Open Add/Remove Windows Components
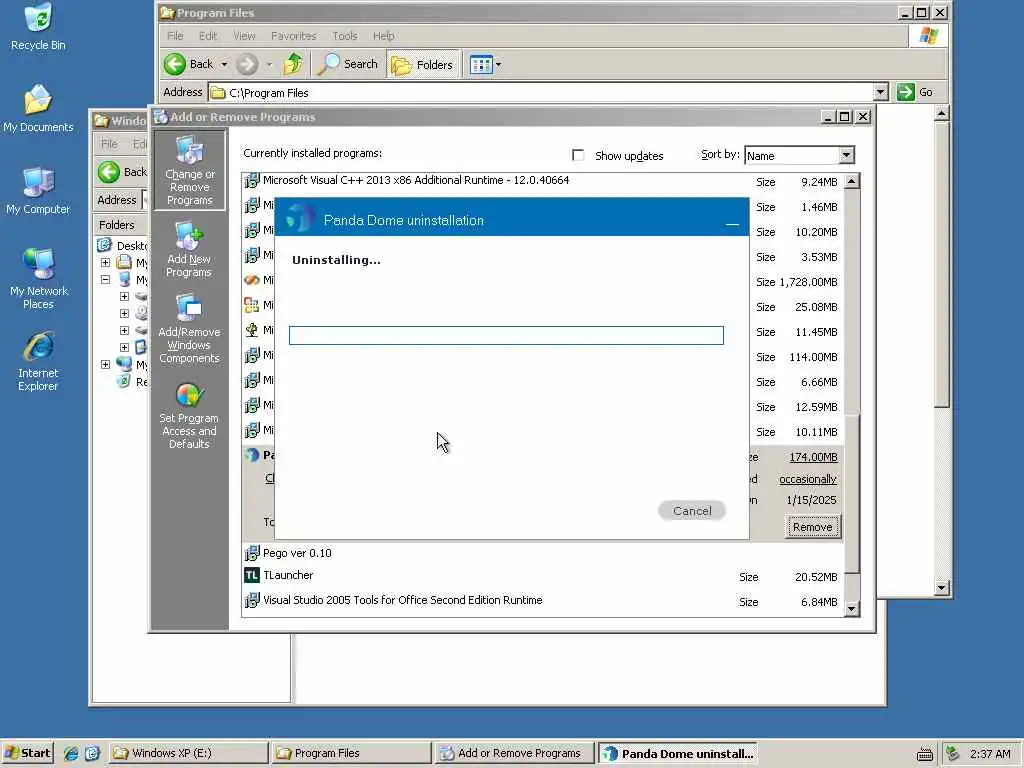 pos(189,328)
